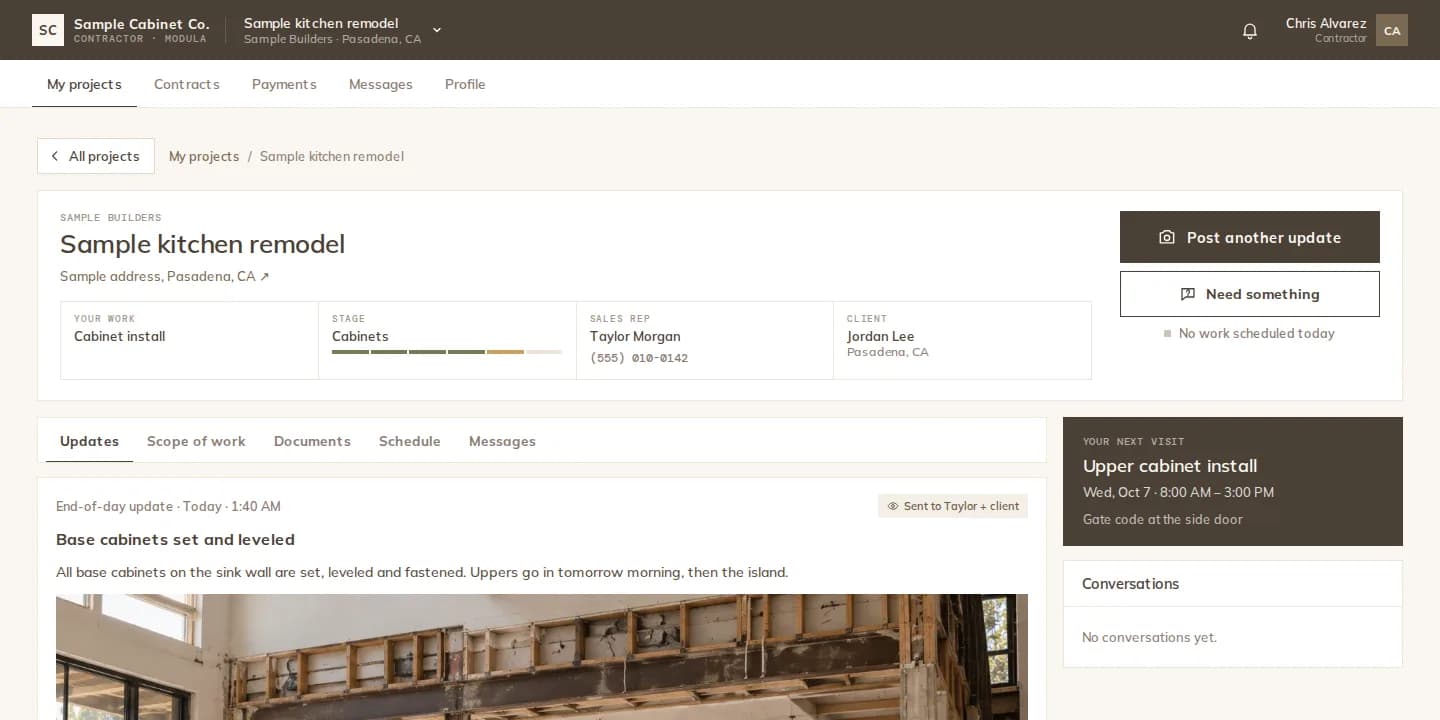Expand the project switcher dropdown chevron
The height and width of the screenshot is (720, 1440).
(x=437, y=30)
